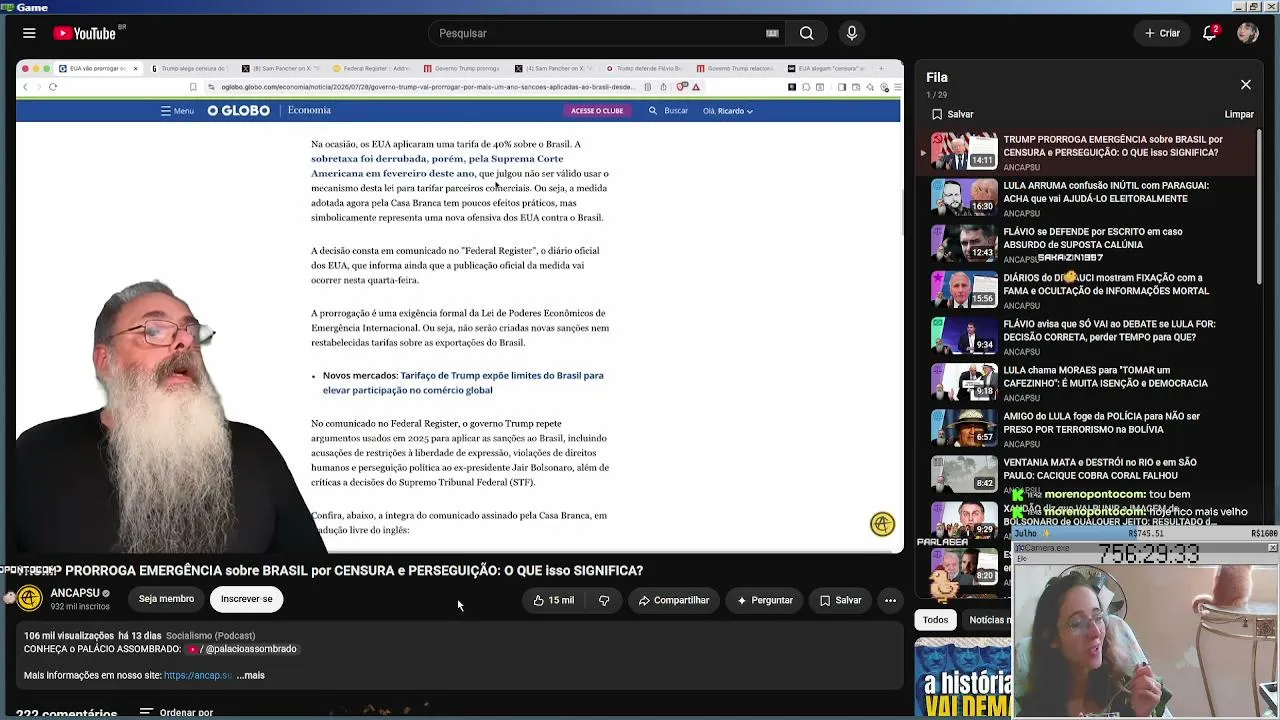
Task: Click the Perguntar button
Action: point(765,600)
